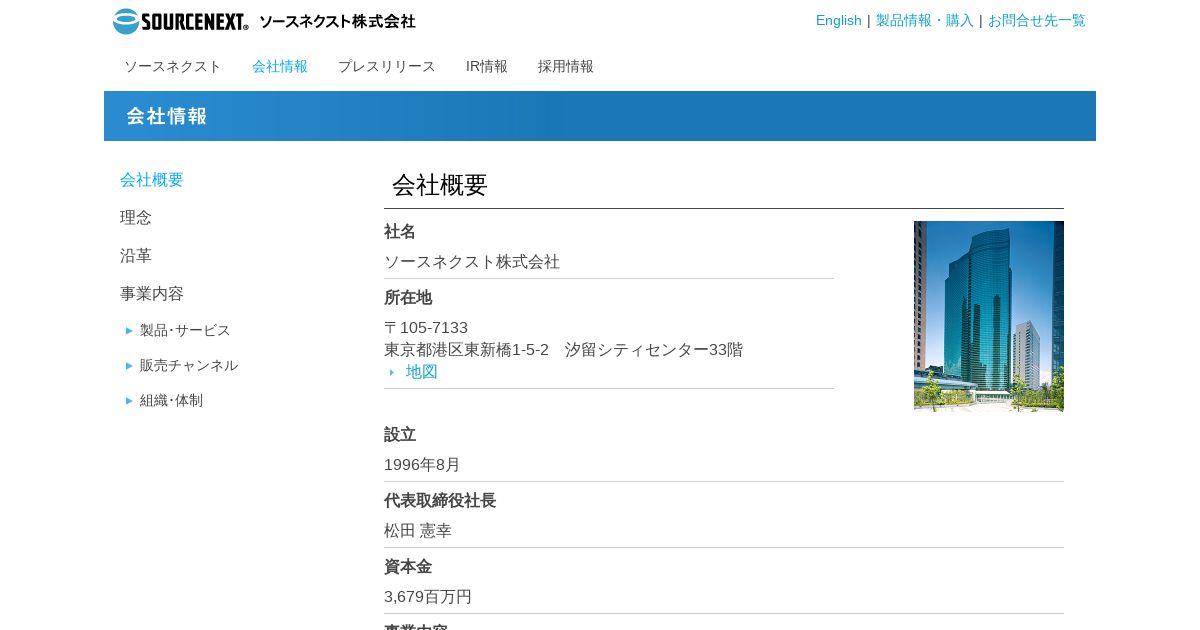Screen dimensions: 1200x630
Task: Open 事業内容 in the sidebar
Action: click(152, 294)
